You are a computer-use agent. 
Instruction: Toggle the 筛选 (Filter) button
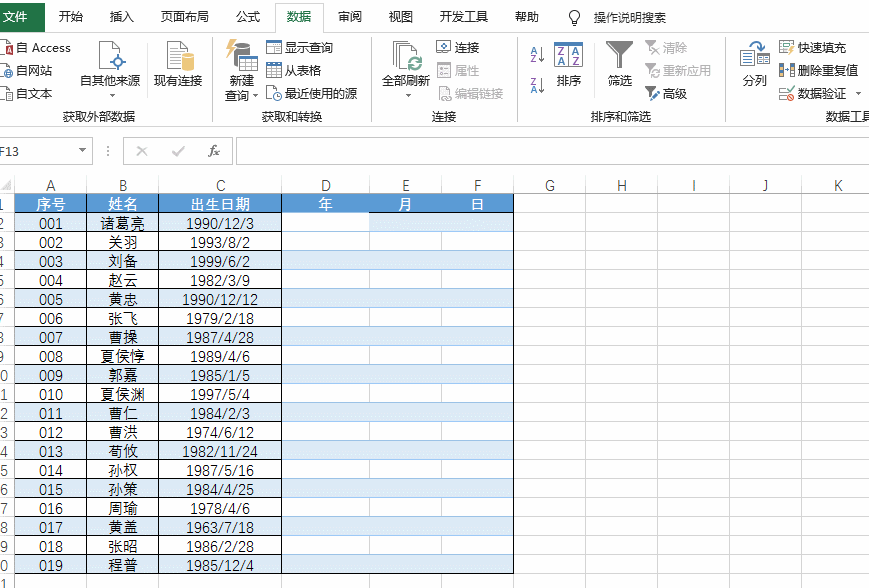(x=619, y=64)
